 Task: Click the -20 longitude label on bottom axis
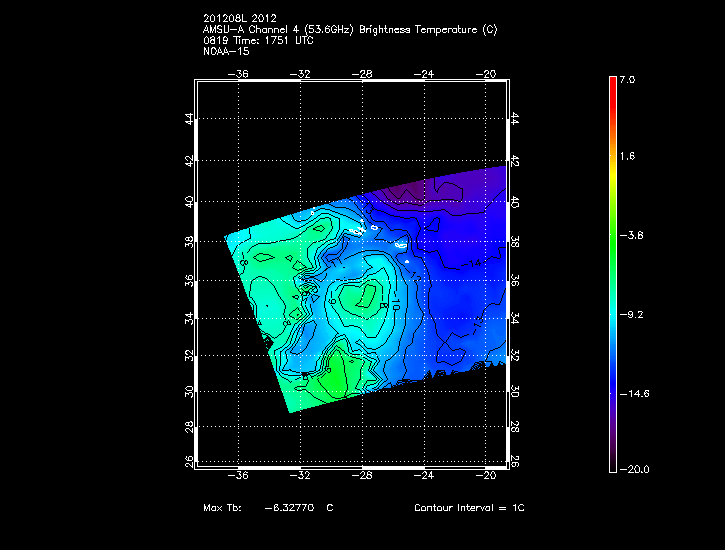coord(489,475)
